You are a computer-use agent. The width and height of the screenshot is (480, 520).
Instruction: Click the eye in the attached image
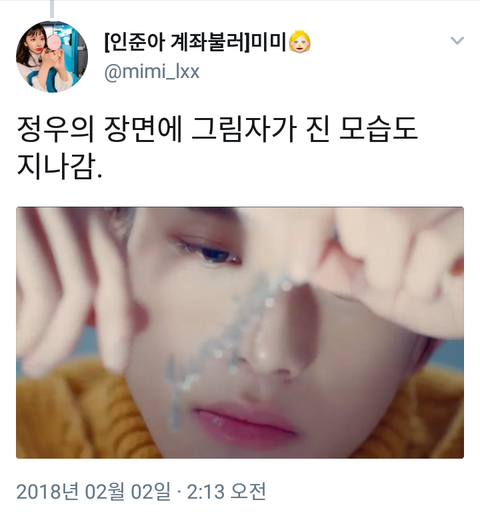pos(208,252)
